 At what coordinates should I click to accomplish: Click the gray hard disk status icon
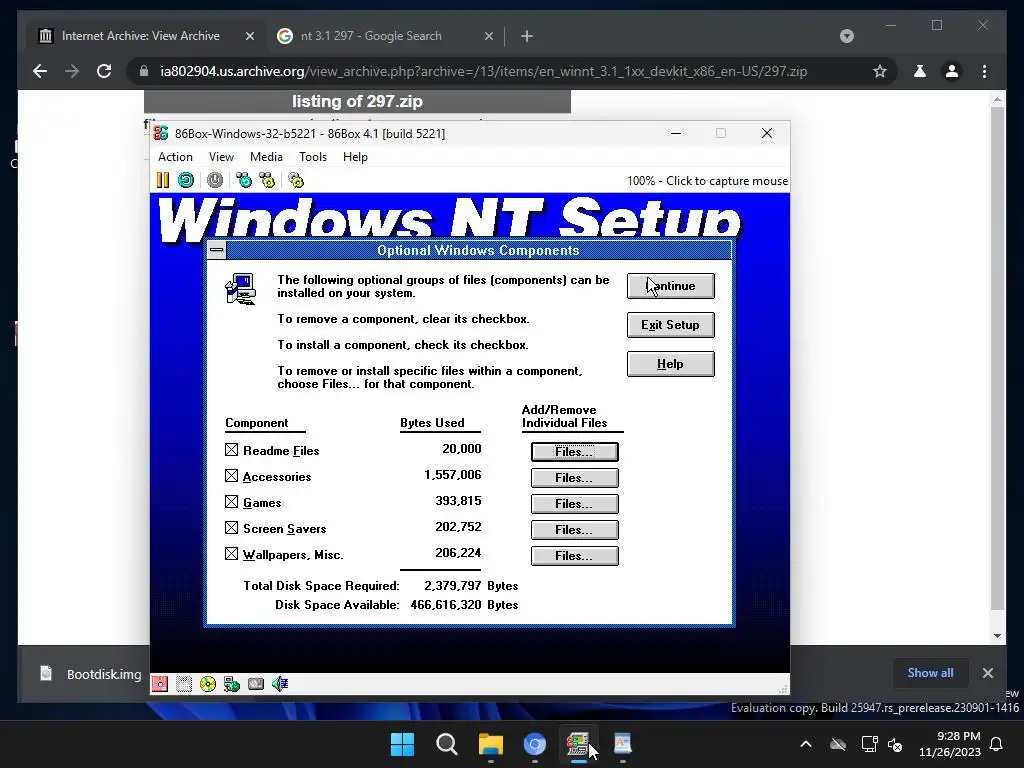tap(256, 684)
